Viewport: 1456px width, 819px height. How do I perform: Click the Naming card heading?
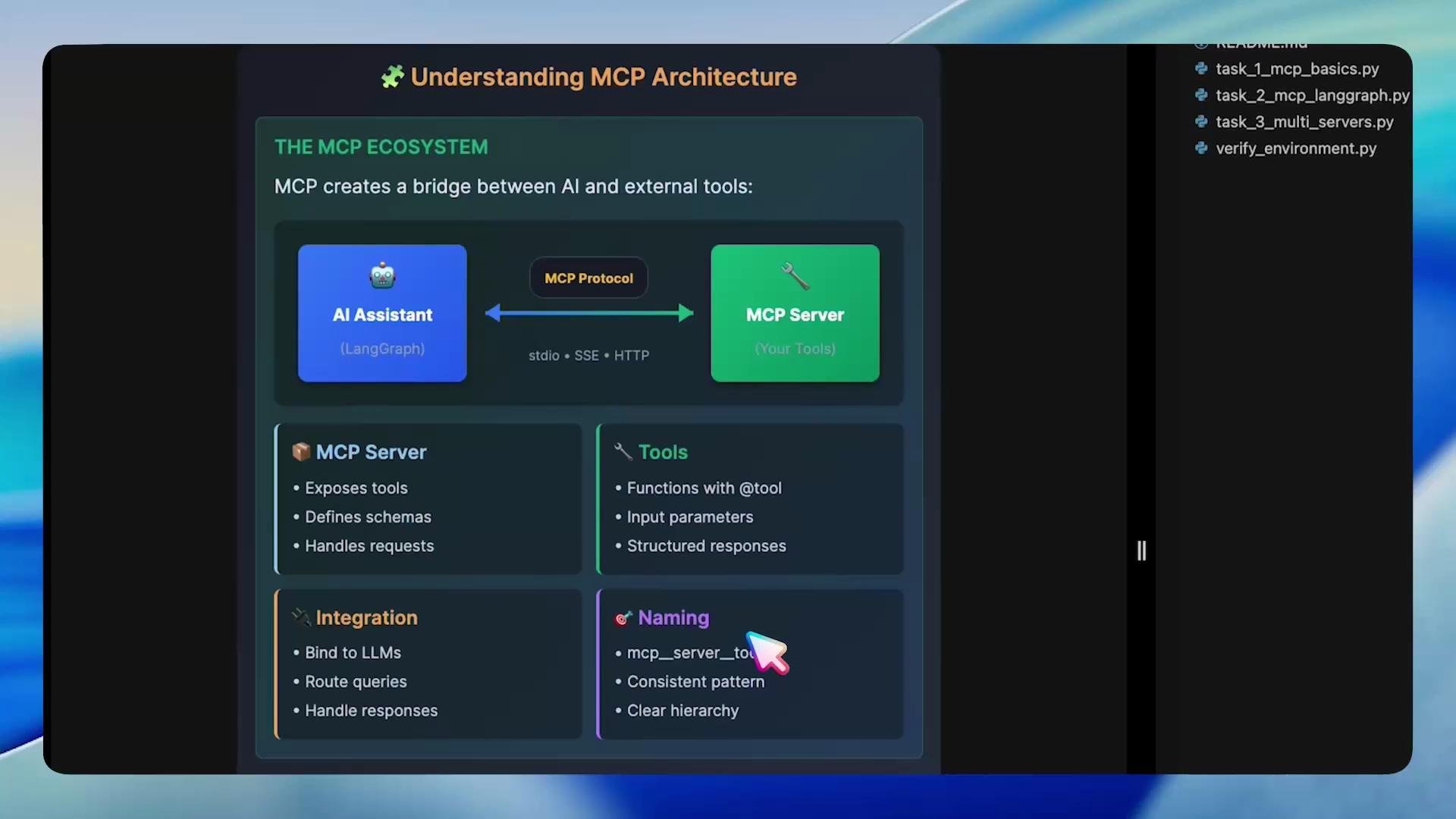click(673, 618)
